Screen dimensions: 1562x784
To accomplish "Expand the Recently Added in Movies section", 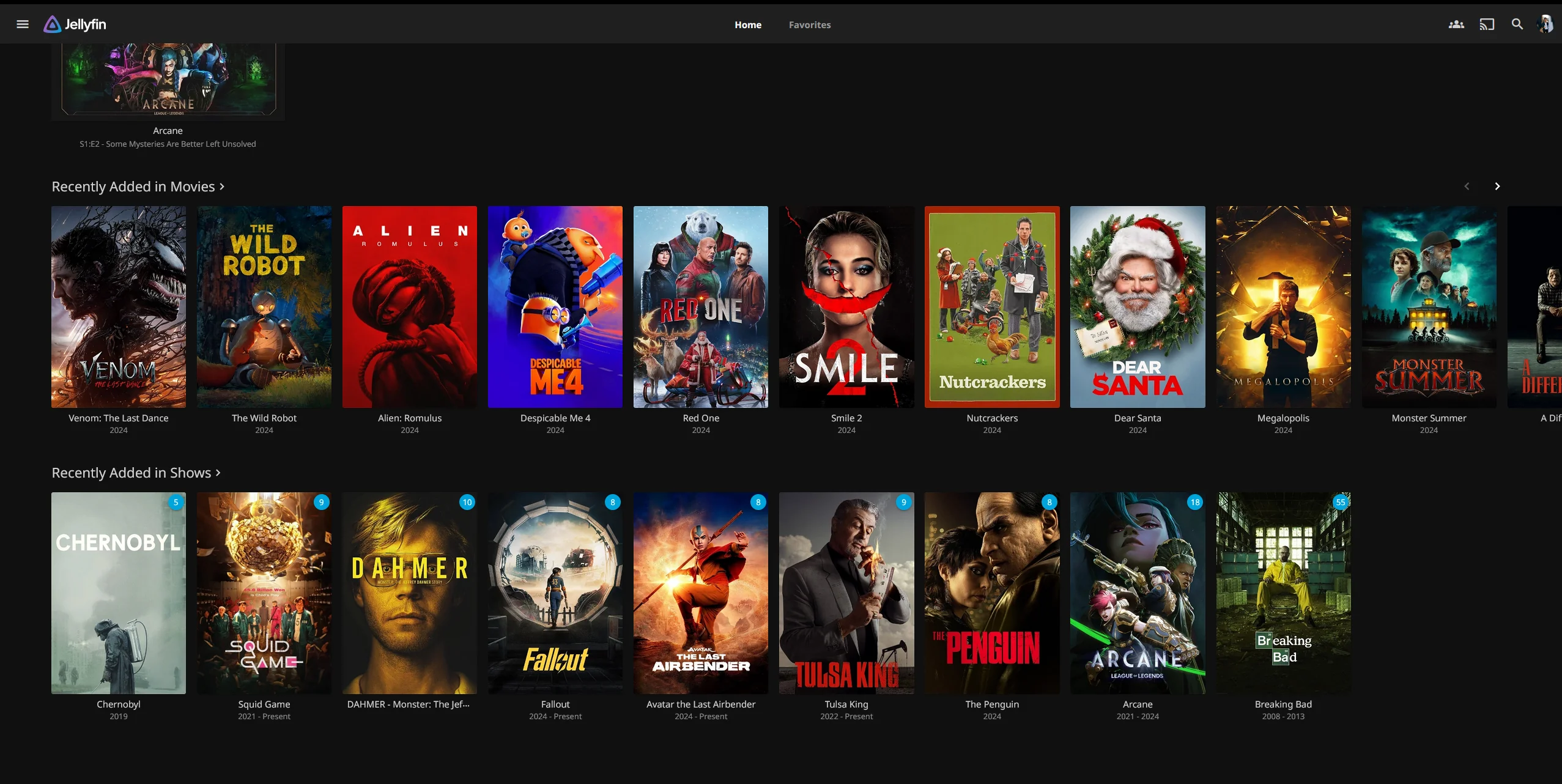I will 138,187.
